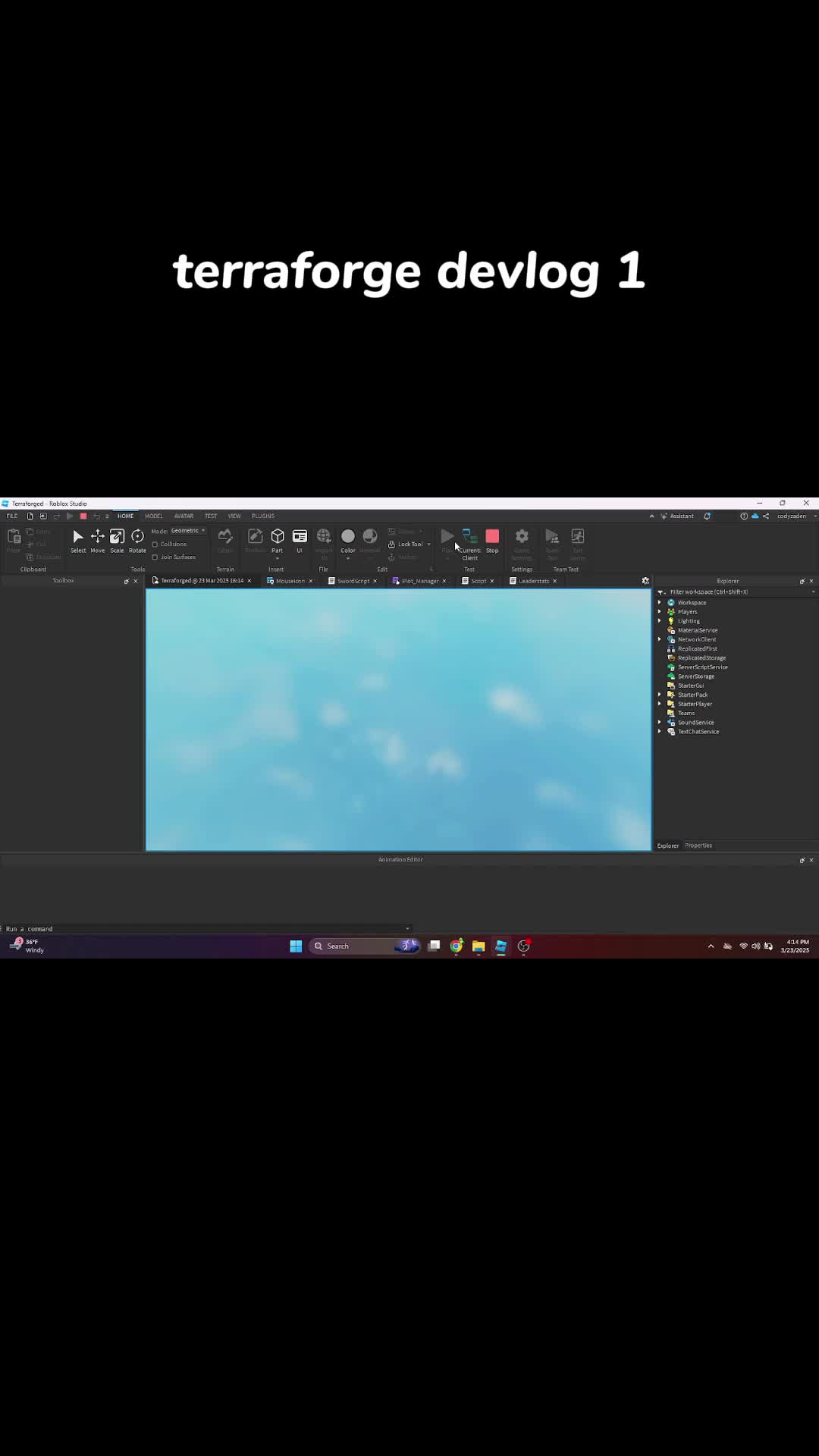The height and width of the screenshot is (1456, 819).
Task: Switch to the TEST ribbon tab
Action: (211, 516)
